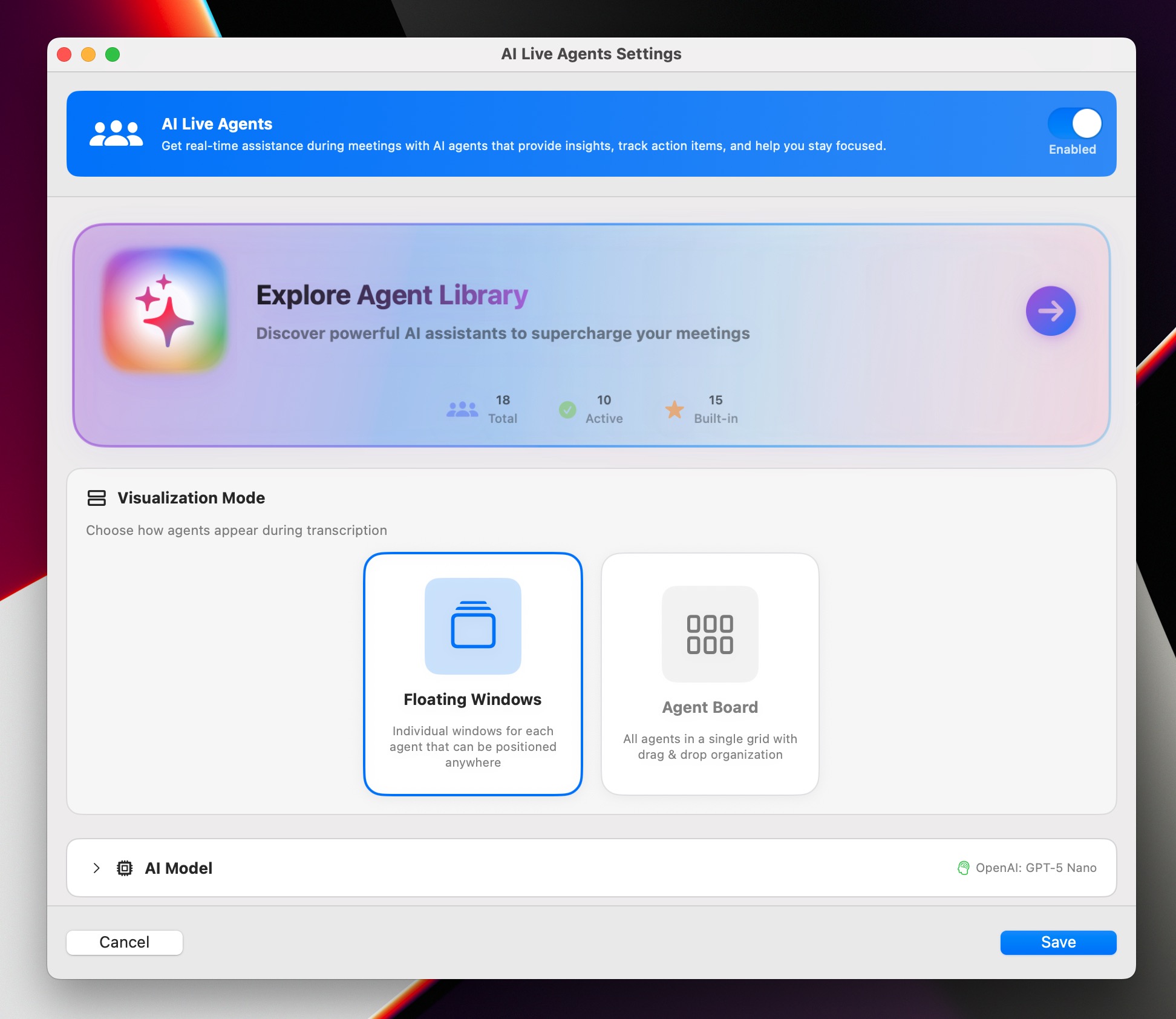Image resolution: width=1176 pixels, height=1019 pixels.
Task: Click the Save button
Action: [1057, 942]
